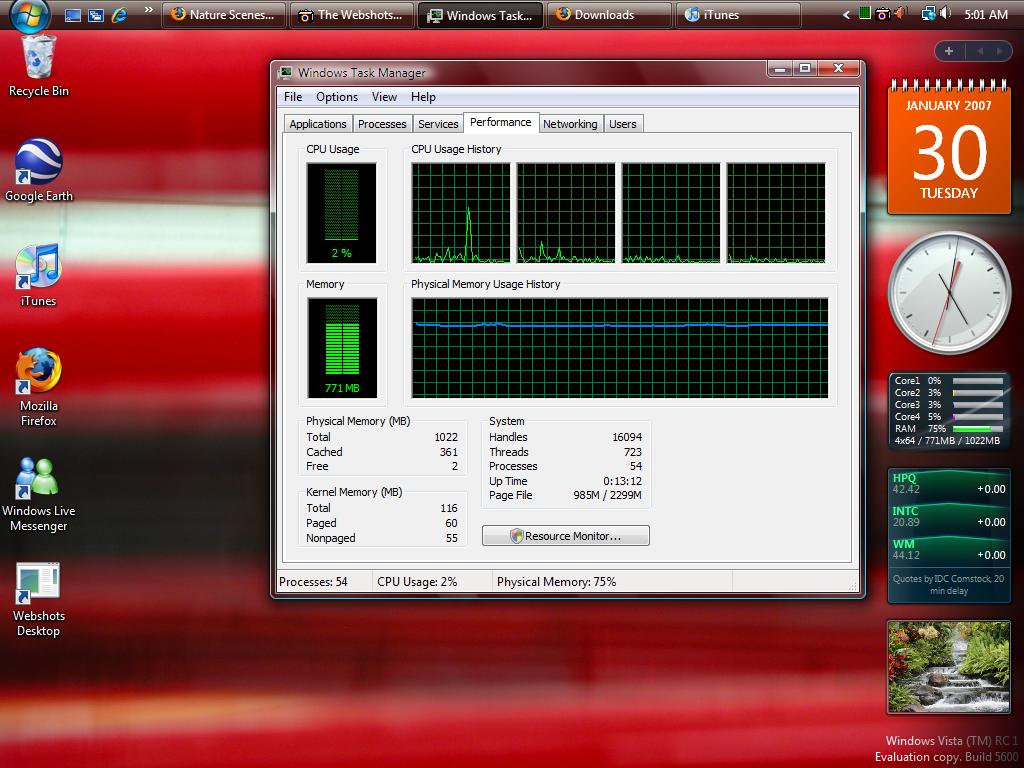Click the waterfall slideshow gadget picture
The width and height of the screenshot is (1024, 768).
click(x=949, y=667)
